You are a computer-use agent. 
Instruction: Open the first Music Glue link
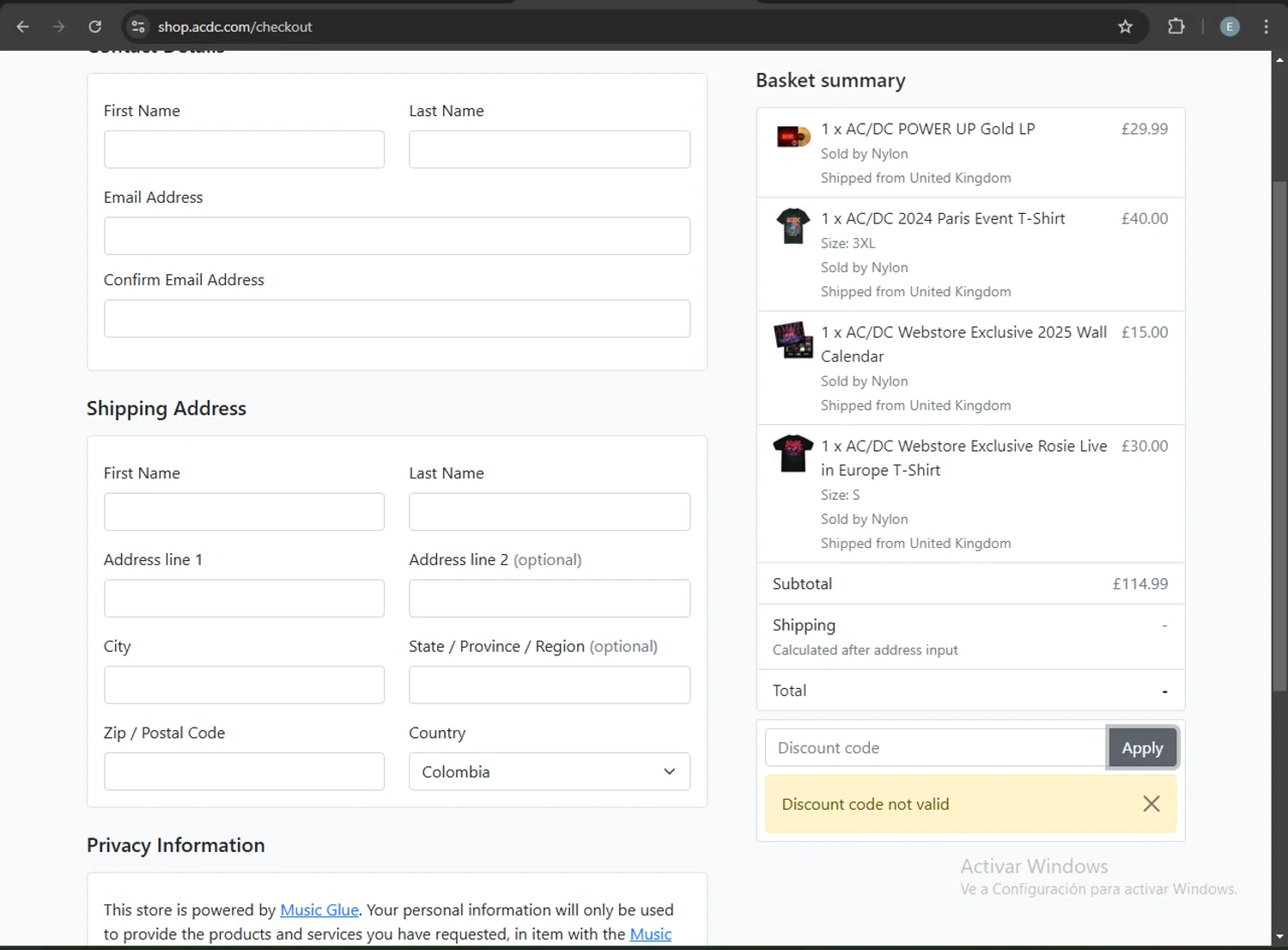pos(319,910)
